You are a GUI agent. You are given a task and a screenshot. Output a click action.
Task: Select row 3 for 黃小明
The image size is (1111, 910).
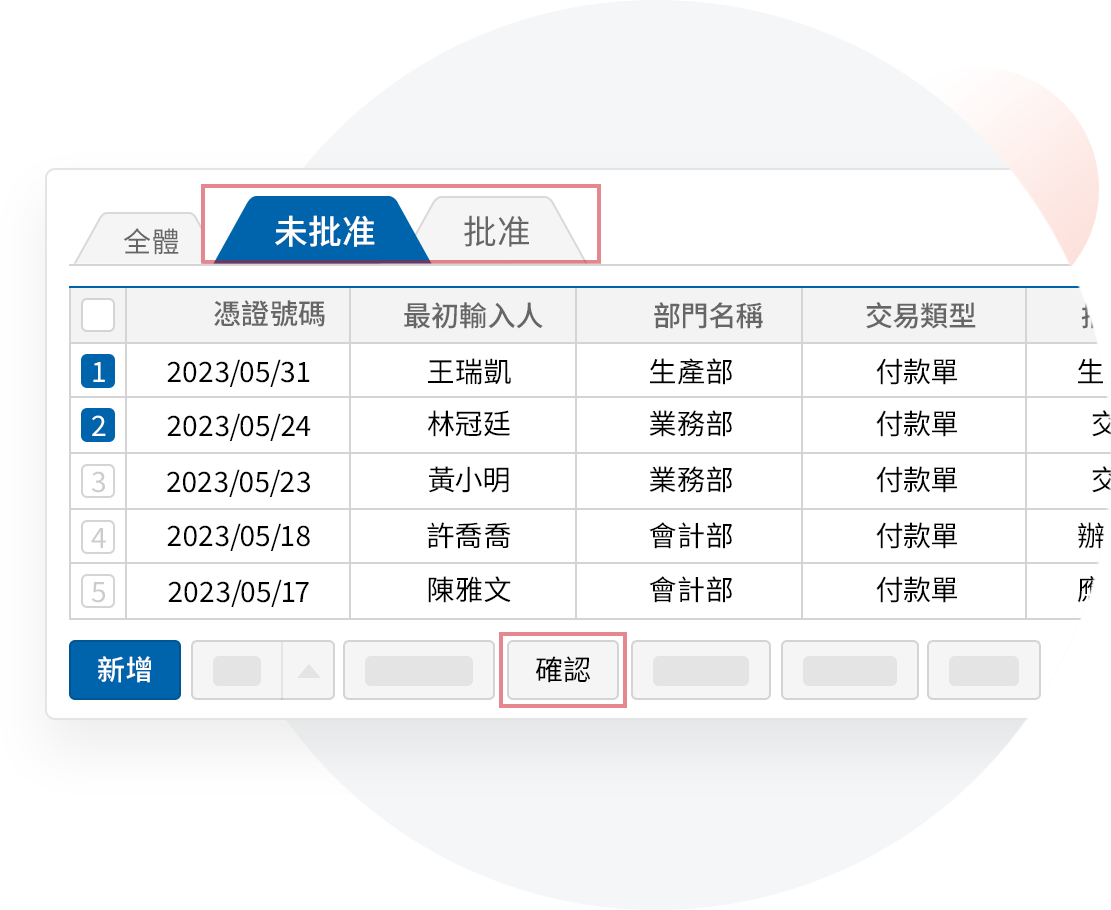[97, 480]
